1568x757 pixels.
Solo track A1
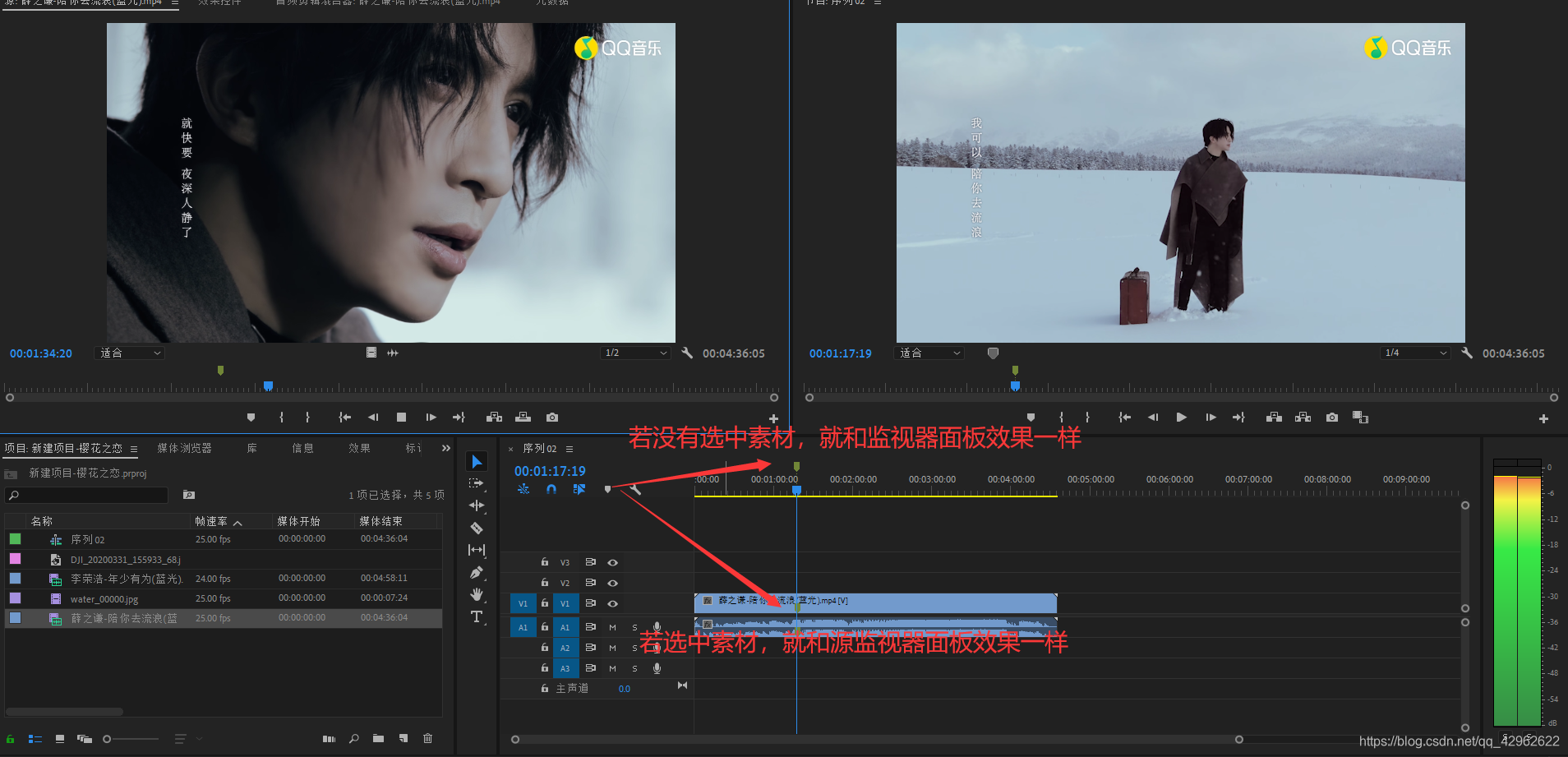click(x=634, y=627)
